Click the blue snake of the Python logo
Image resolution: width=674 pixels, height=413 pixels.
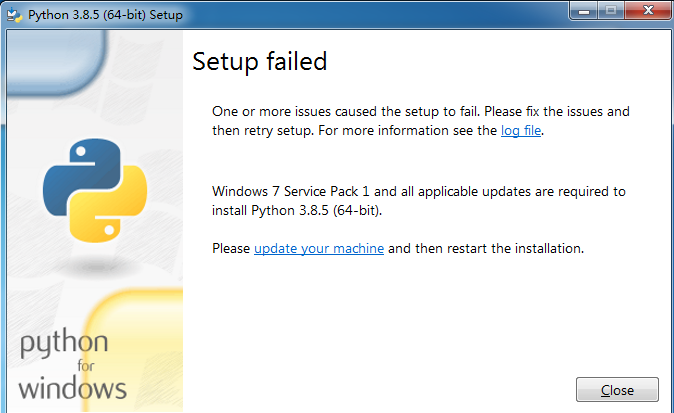(82, 172)
